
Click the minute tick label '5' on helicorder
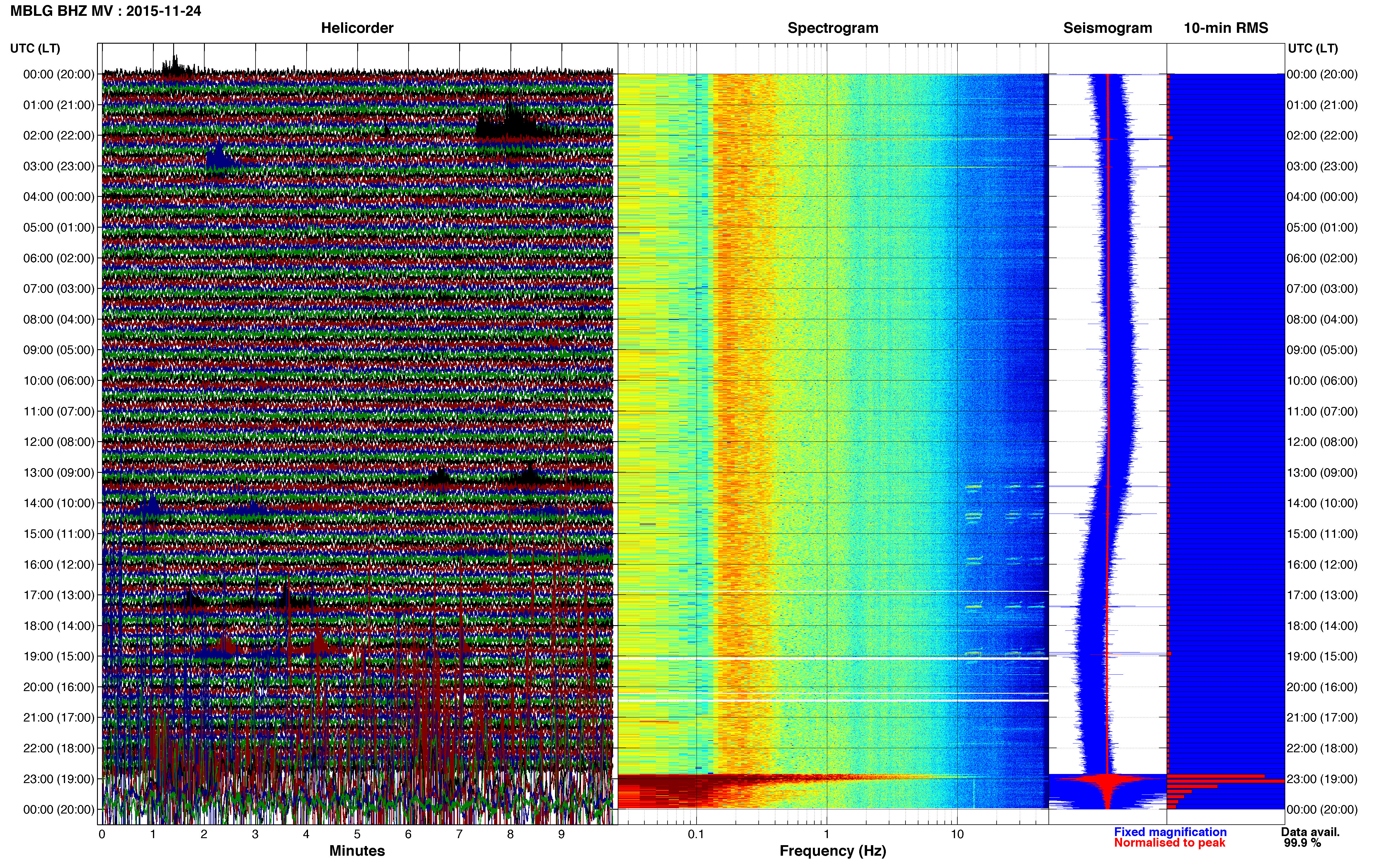click(x=357, y=834)
